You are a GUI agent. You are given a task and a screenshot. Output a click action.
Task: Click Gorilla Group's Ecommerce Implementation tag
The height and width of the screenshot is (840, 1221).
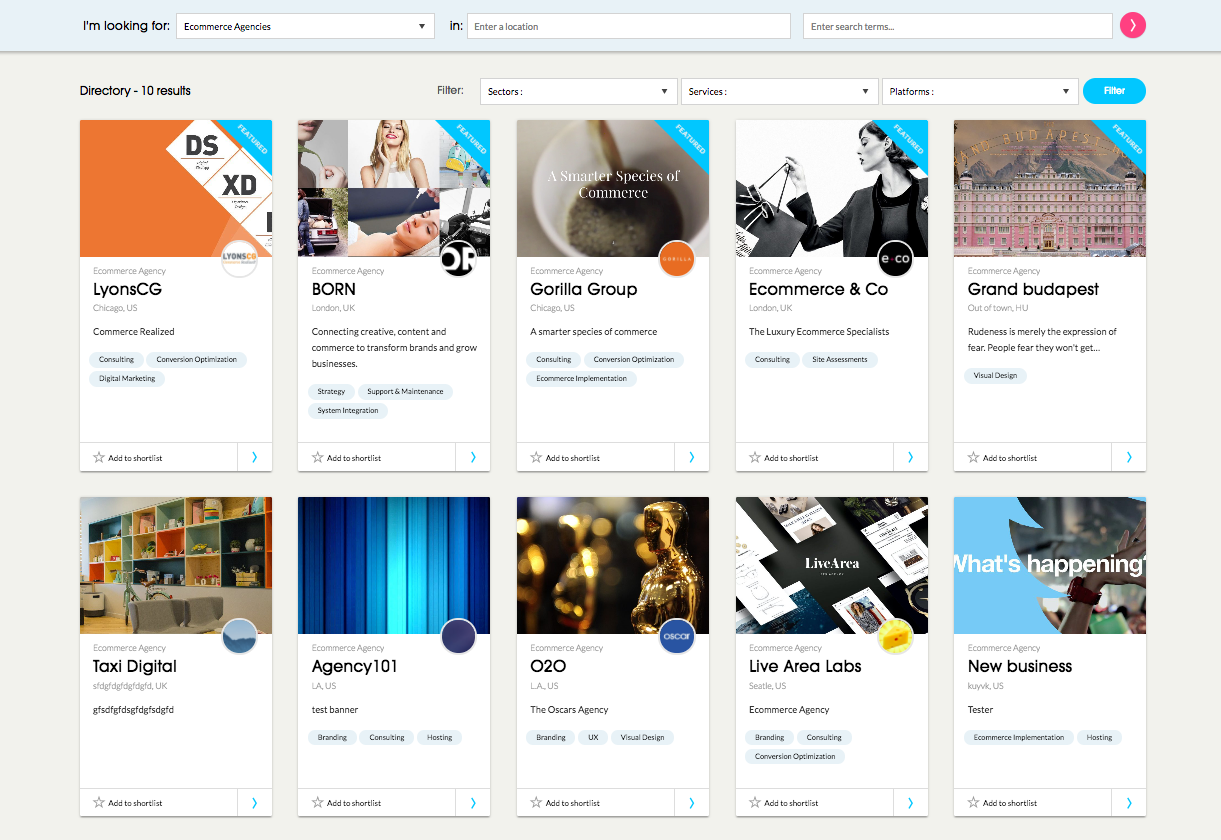click(x=582, y=379)
